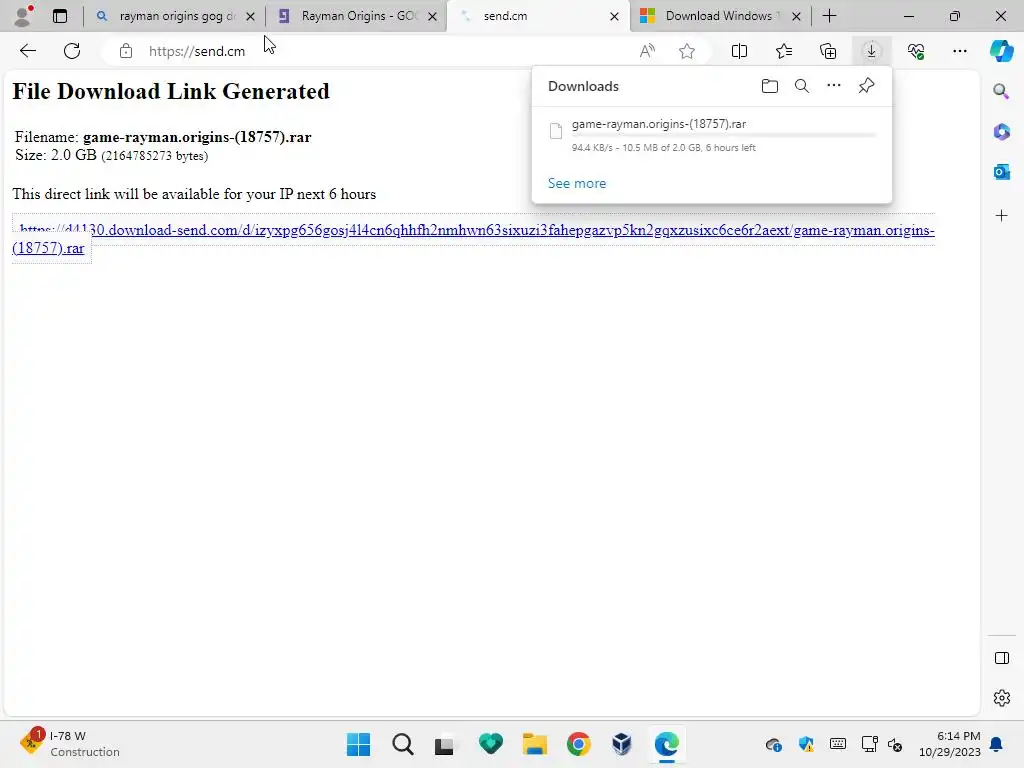Viewport: 1024px width, 768px height.
Task: Open Windows Security tray icon
Action: click(807, 744)
